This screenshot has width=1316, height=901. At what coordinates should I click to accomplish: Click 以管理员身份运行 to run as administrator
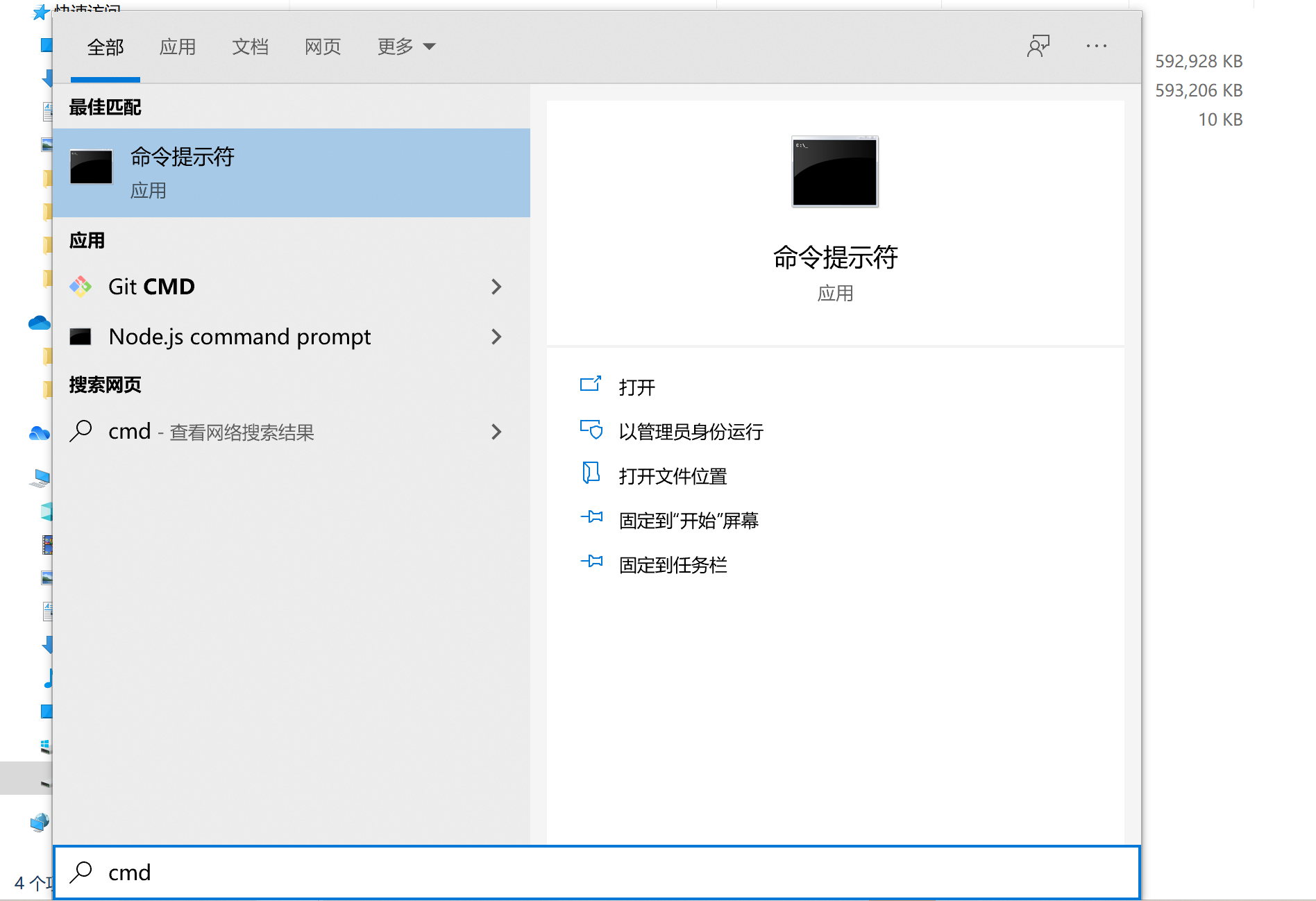(691, 431)
